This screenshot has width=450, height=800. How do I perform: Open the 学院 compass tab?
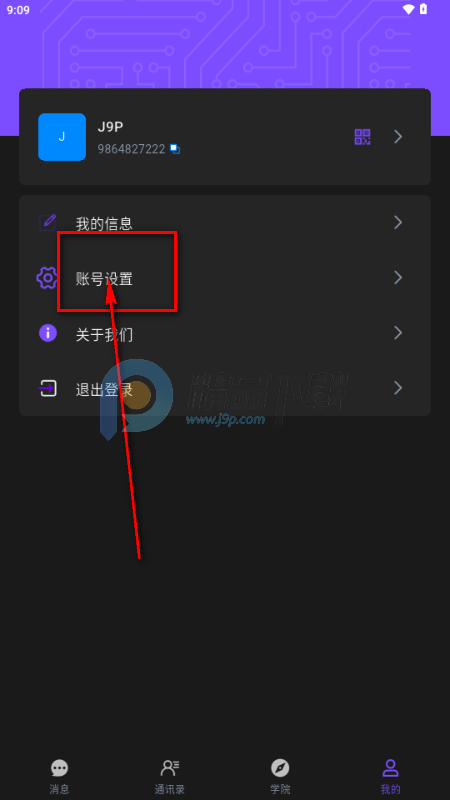(x=280, y=776)
